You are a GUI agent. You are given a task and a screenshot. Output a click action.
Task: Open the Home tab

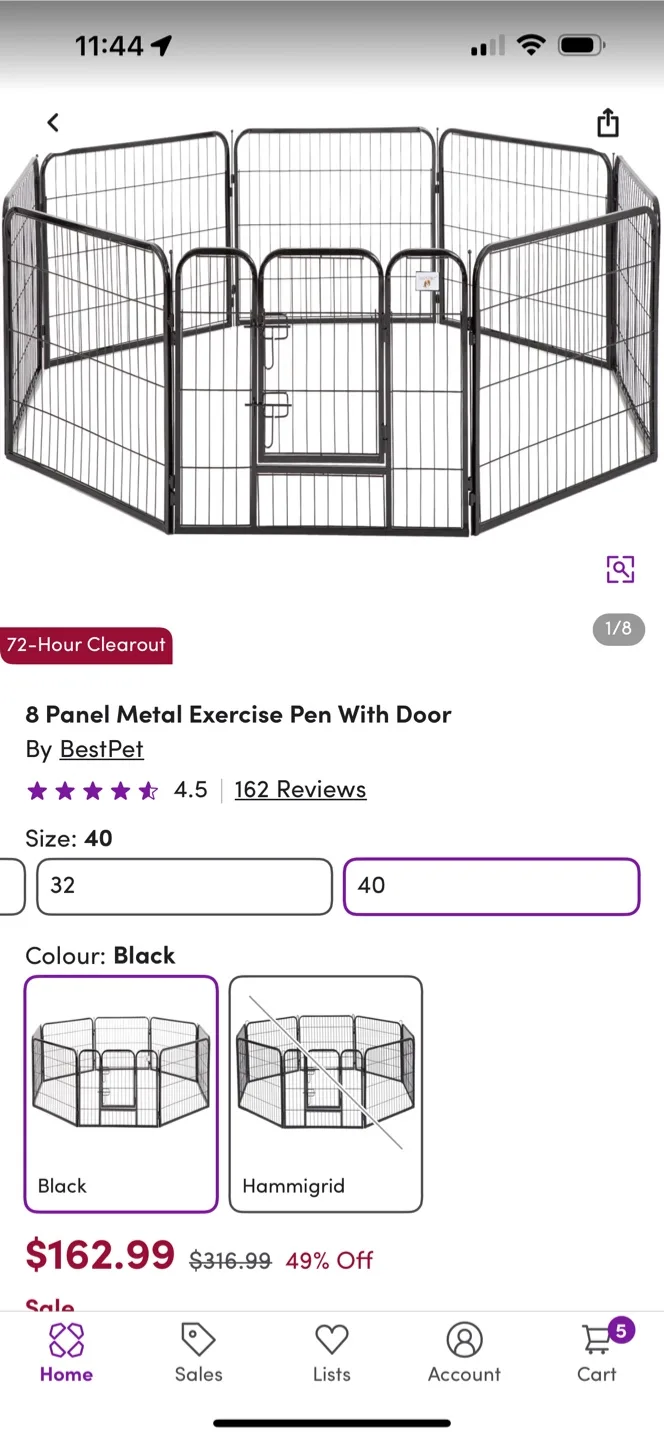pos(66,1353)
